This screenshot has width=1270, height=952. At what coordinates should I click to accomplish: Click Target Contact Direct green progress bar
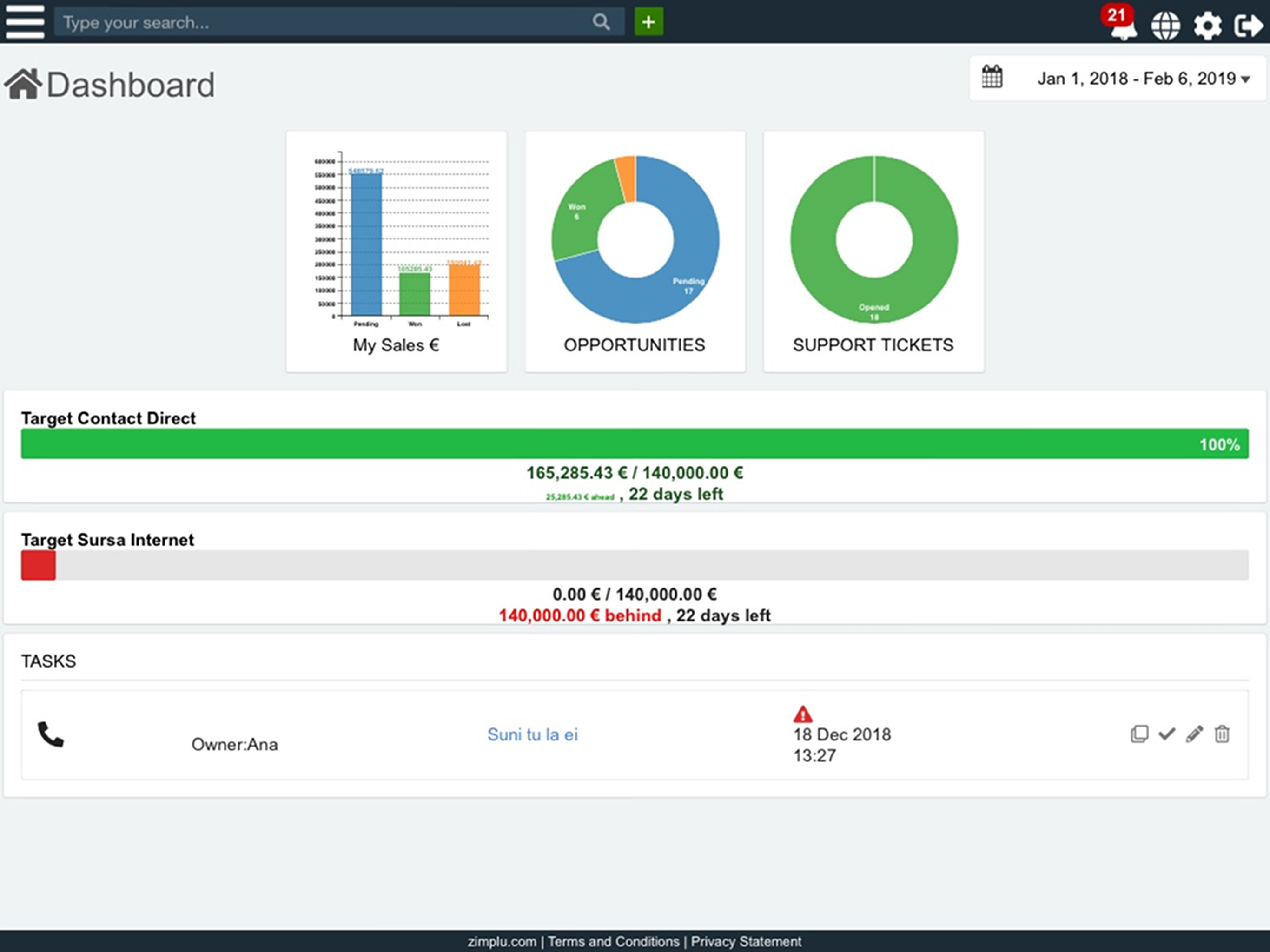click(635, 443)
